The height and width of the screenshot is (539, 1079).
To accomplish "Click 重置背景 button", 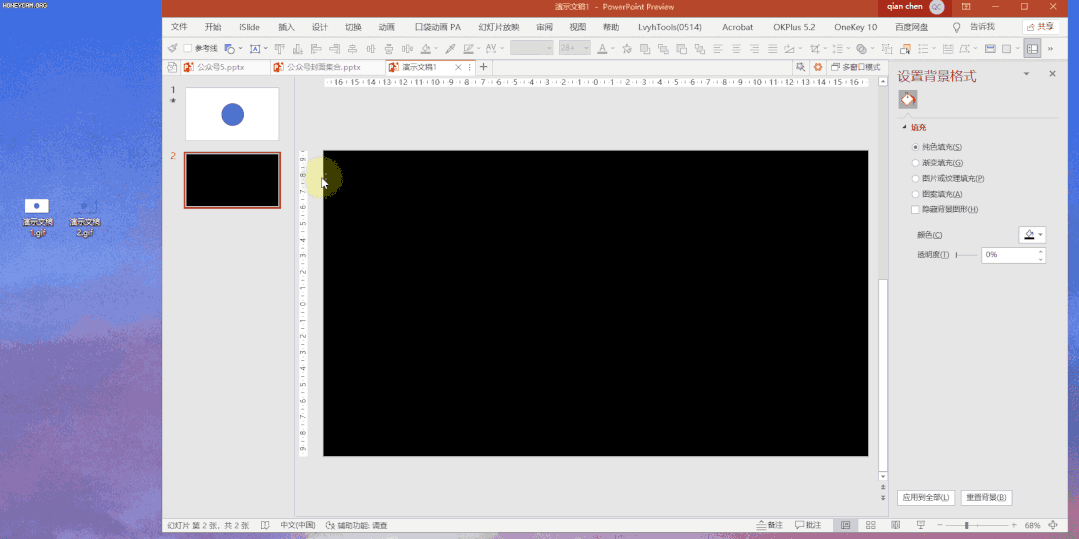I will click(986, 497).
